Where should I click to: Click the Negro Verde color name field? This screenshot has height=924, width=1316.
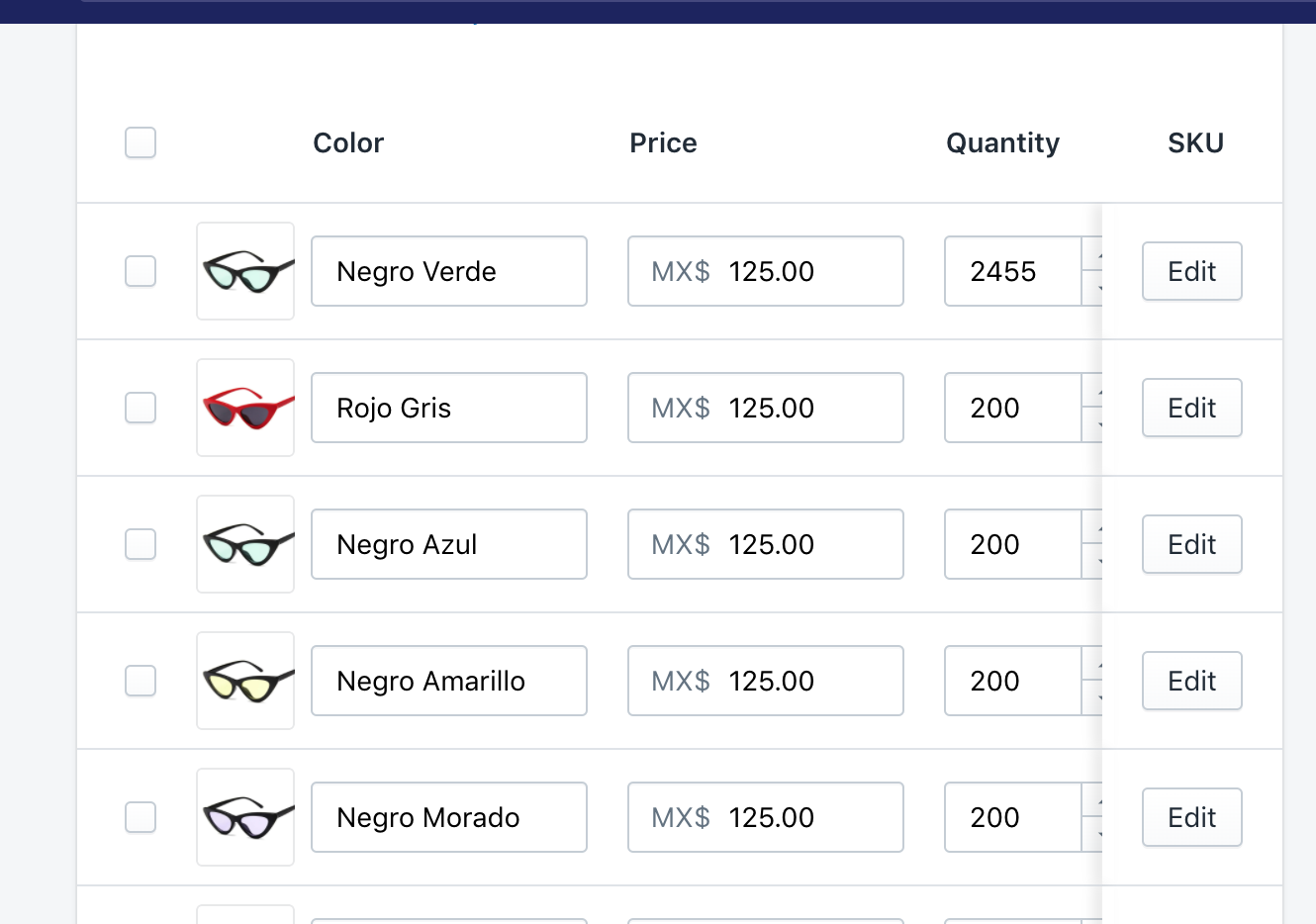point(448,271)
